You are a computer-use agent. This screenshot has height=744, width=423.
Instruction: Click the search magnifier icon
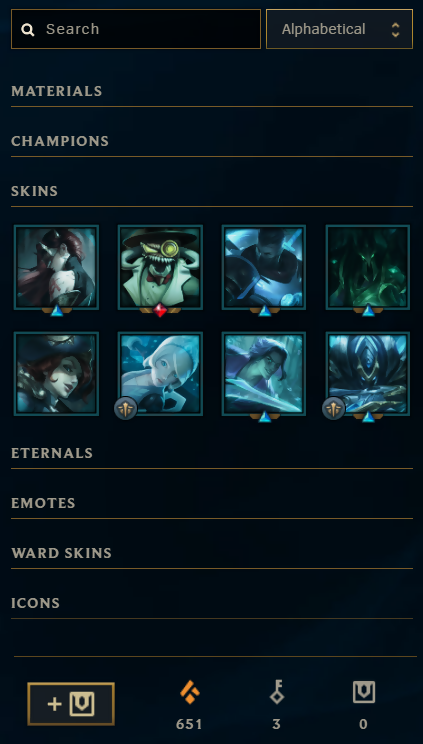tap(28, 30)
